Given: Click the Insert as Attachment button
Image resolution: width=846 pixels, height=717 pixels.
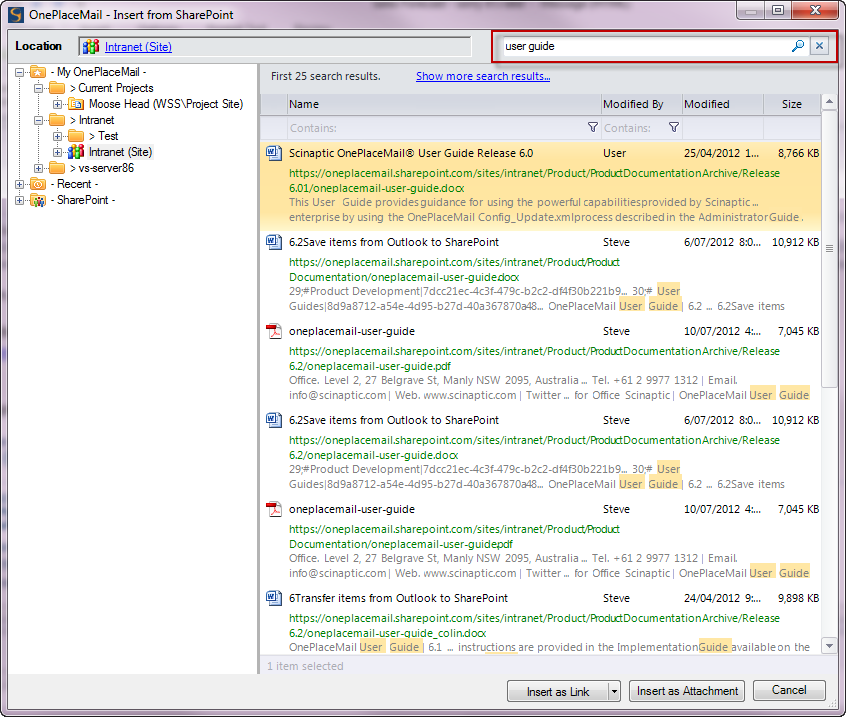Looking at the screenshot, I should point(687,691).
